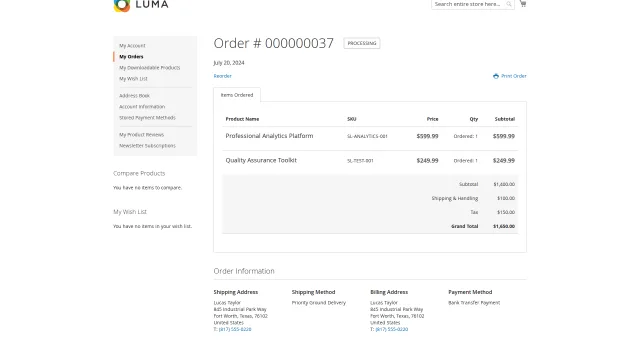Click the July 20, 2024 order date
This screenshot has width=640, height=360.
click(229, 63)
